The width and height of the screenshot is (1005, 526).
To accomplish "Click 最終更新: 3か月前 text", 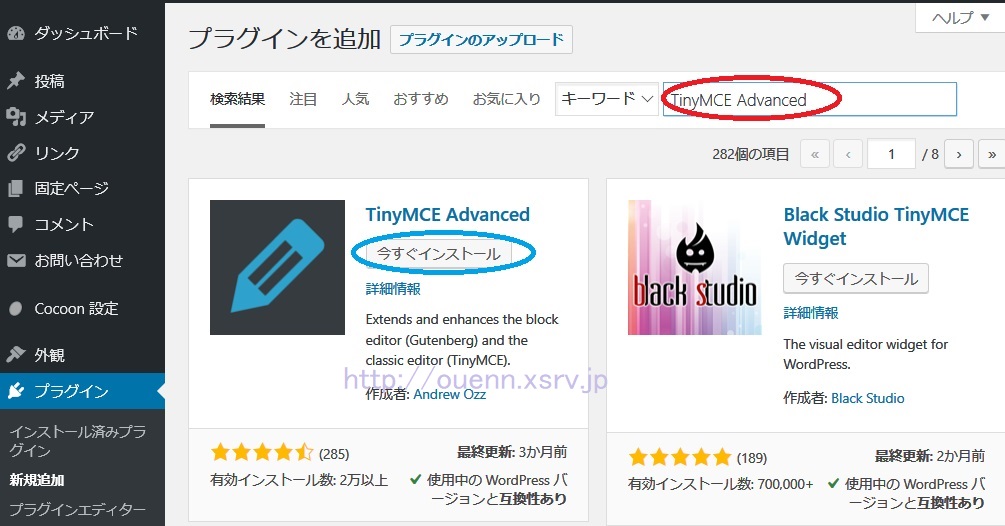I will (x=512, y=452).
